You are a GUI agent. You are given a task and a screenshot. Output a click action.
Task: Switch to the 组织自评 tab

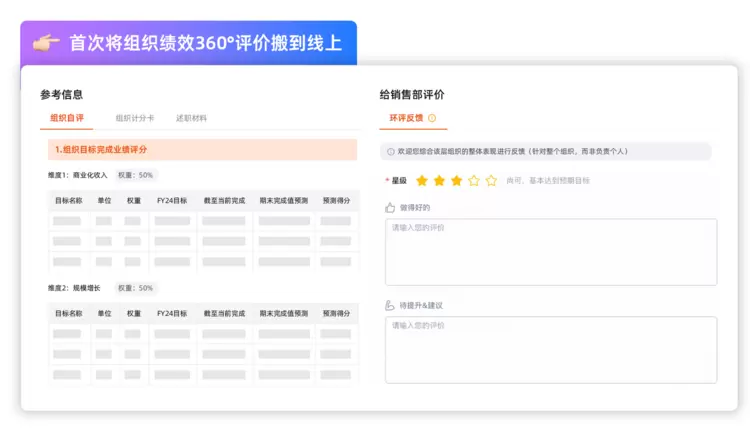(67, 118)
